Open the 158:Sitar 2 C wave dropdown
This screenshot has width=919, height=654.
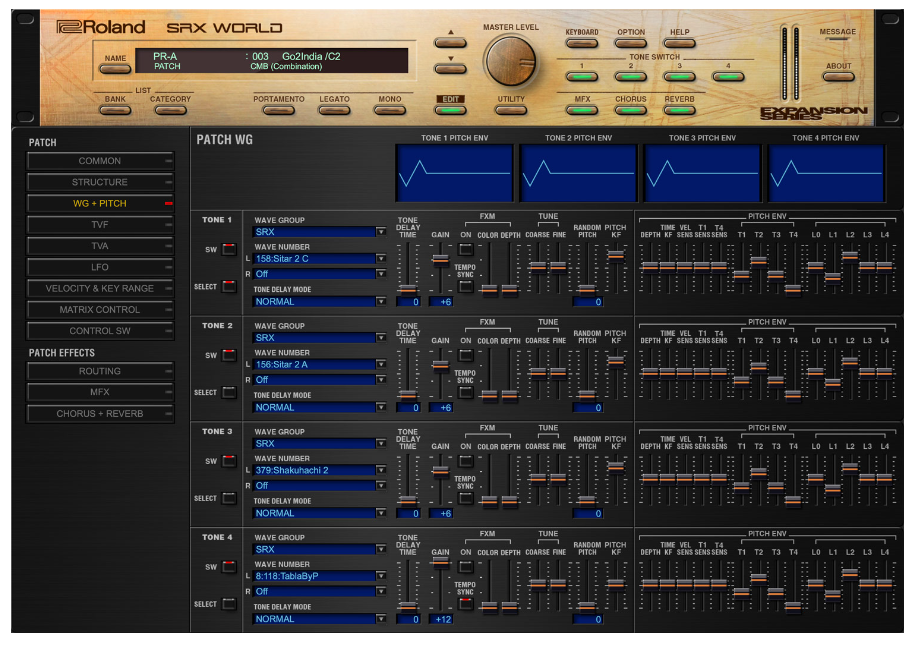(x=319, y=258)
